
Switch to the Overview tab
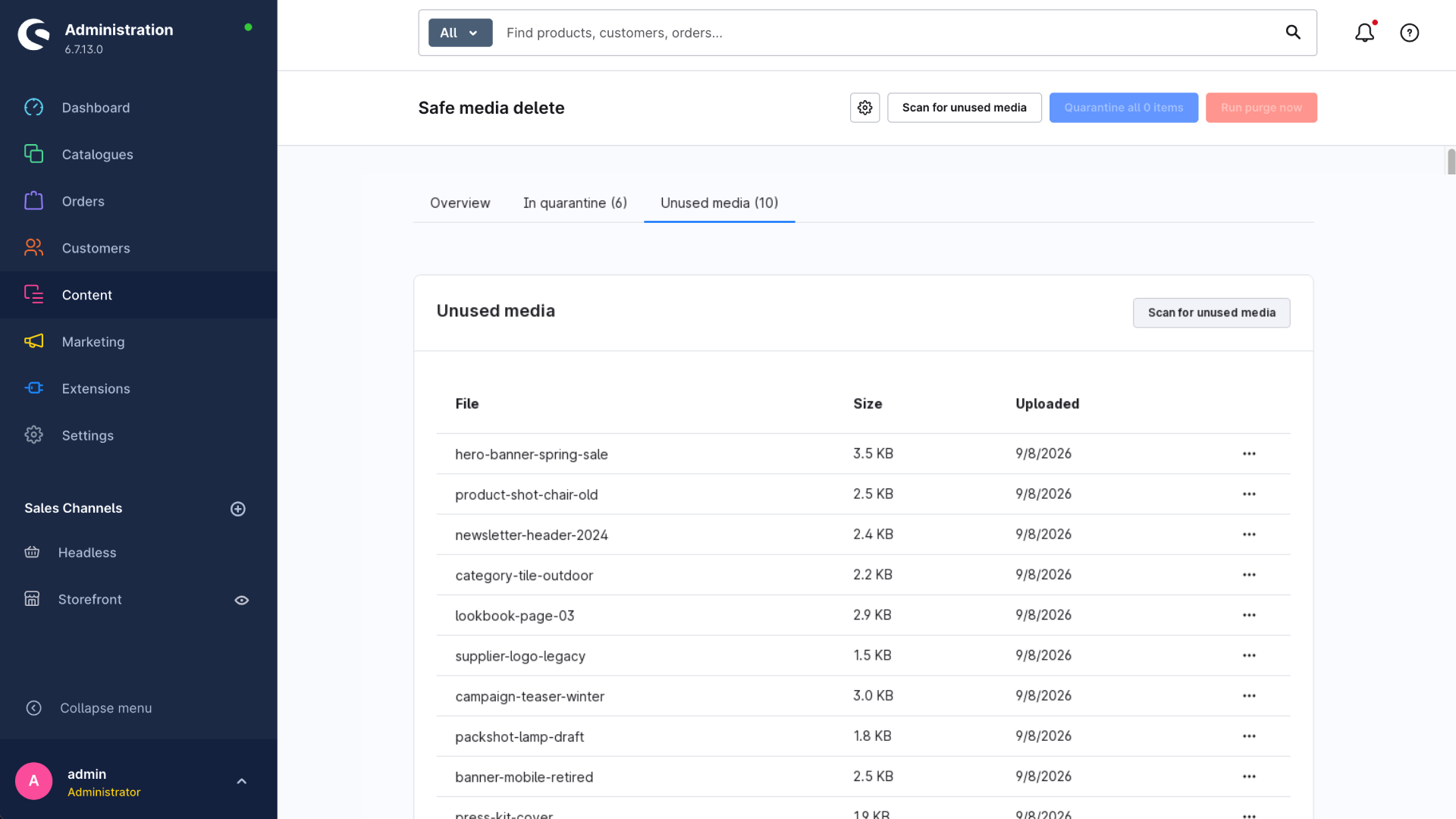(x=460, y=203)
